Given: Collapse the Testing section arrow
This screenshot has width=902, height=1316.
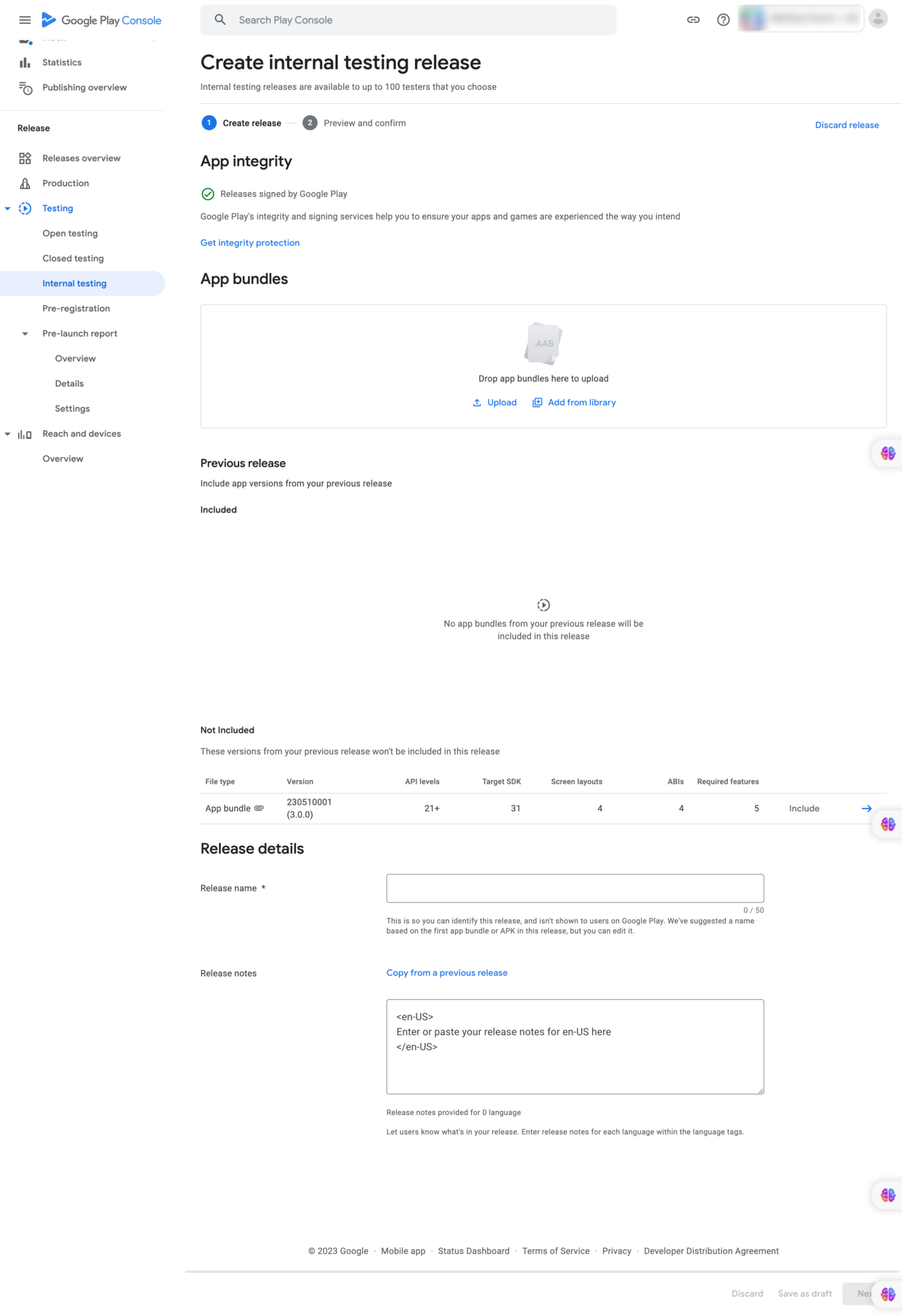Looking at the screenshot, I should 8,208.
